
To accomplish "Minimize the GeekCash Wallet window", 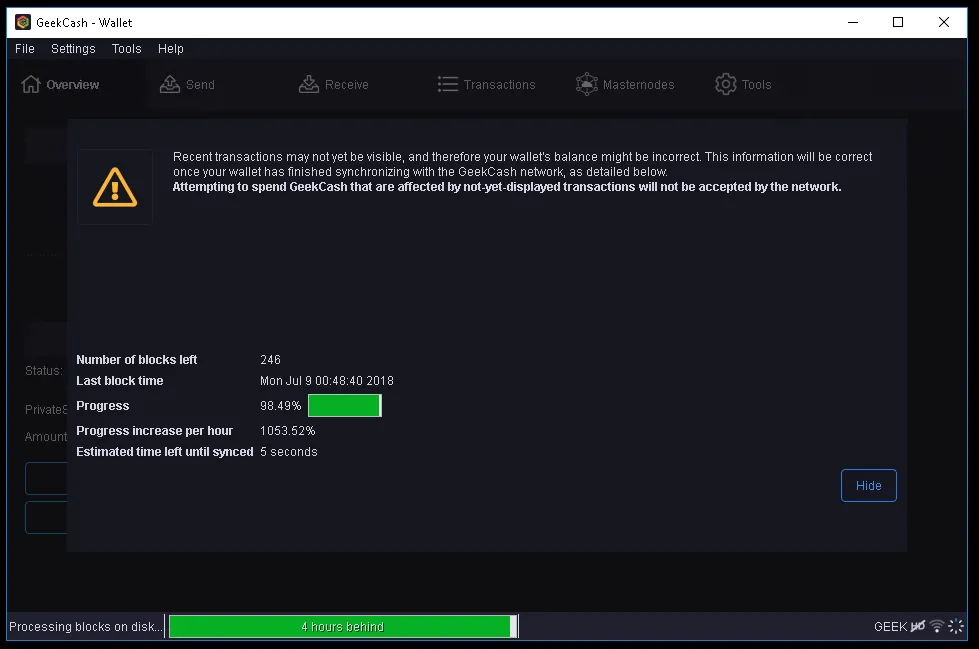I will pyautogui.click(x=853, y=22).
